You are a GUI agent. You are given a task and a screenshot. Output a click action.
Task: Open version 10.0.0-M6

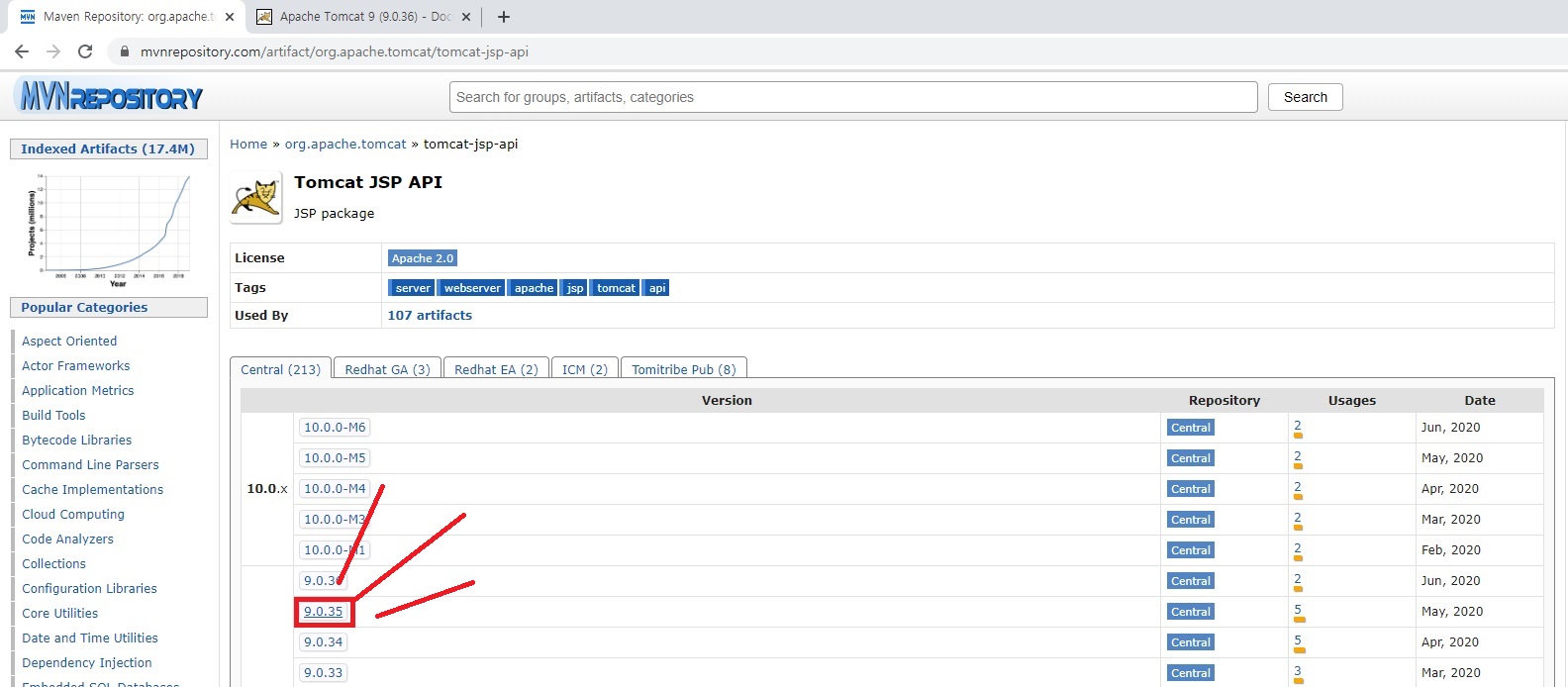click(x=335, y=428)
